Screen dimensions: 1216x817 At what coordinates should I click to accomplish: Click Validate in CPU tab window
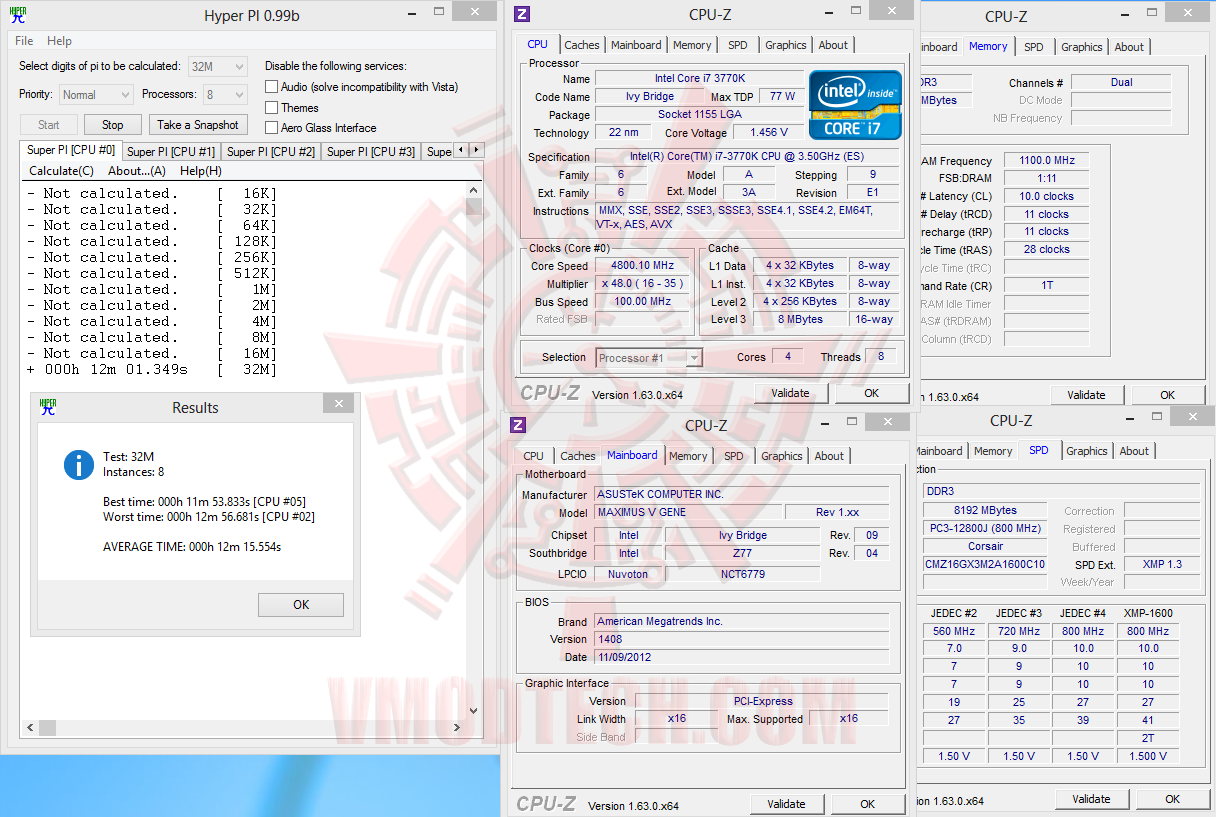tap(790, 393)
